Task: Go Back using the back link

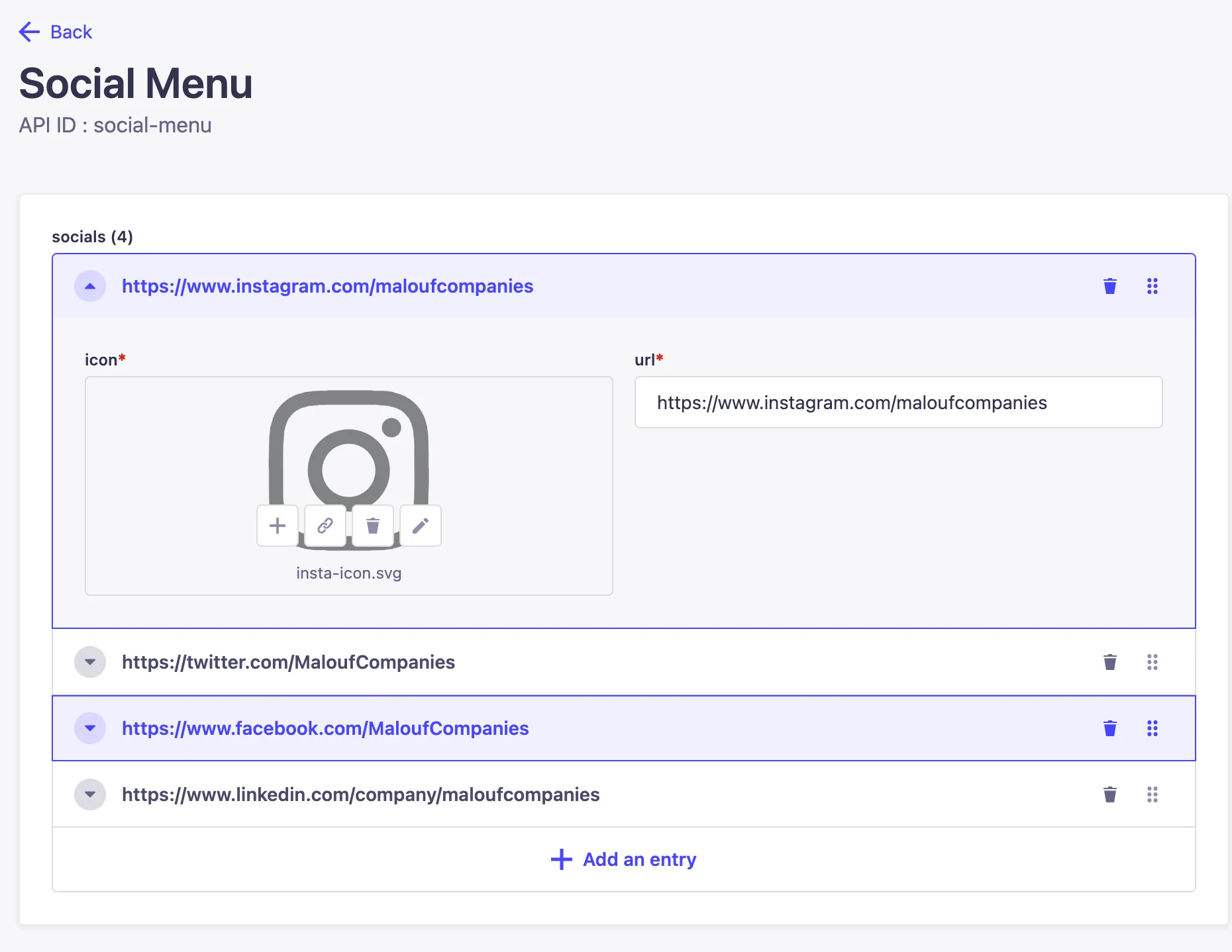Action: click(x=55, y=32)
